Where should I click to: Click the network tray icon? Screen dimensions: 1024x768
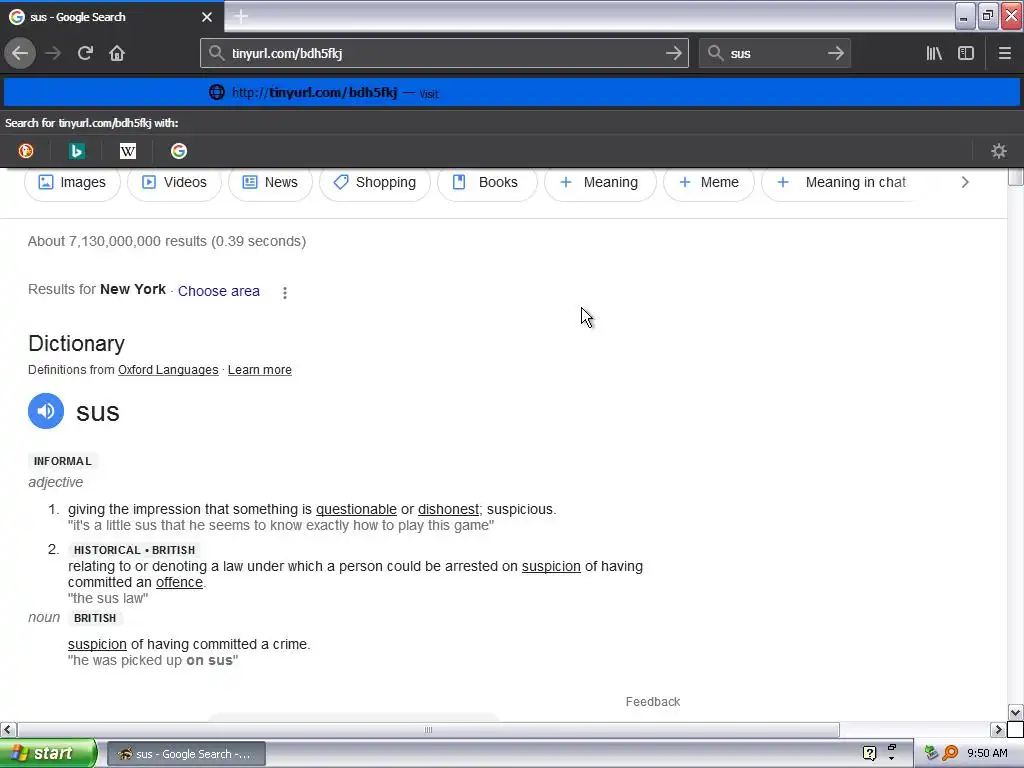click(x=931, y=754)
